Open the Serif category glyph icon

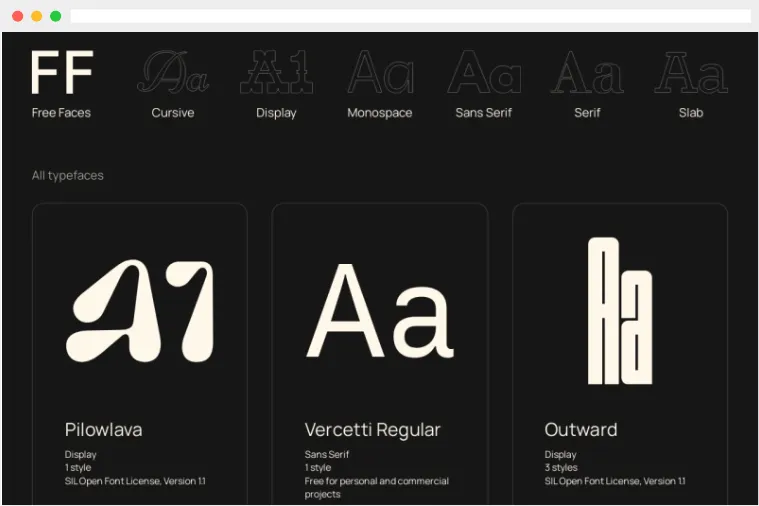pos(587,72)
